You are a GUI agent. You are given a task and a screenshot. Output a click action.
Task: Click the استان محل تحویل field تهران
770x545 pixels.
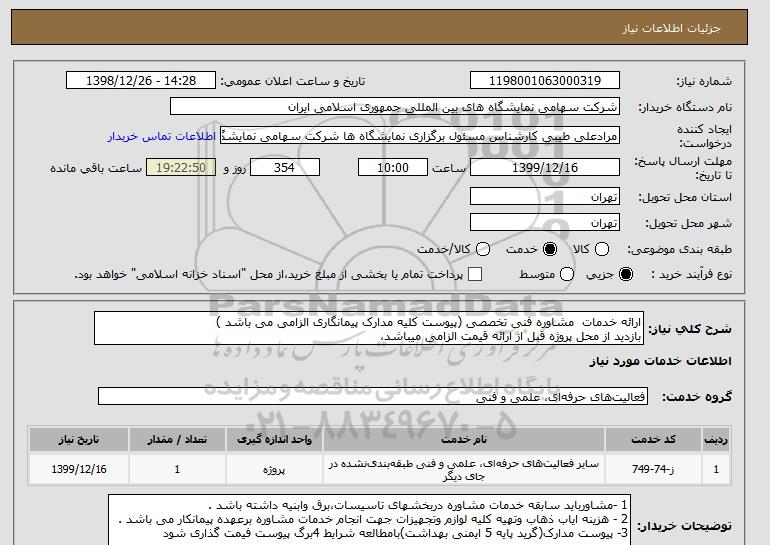pos(545,196)
